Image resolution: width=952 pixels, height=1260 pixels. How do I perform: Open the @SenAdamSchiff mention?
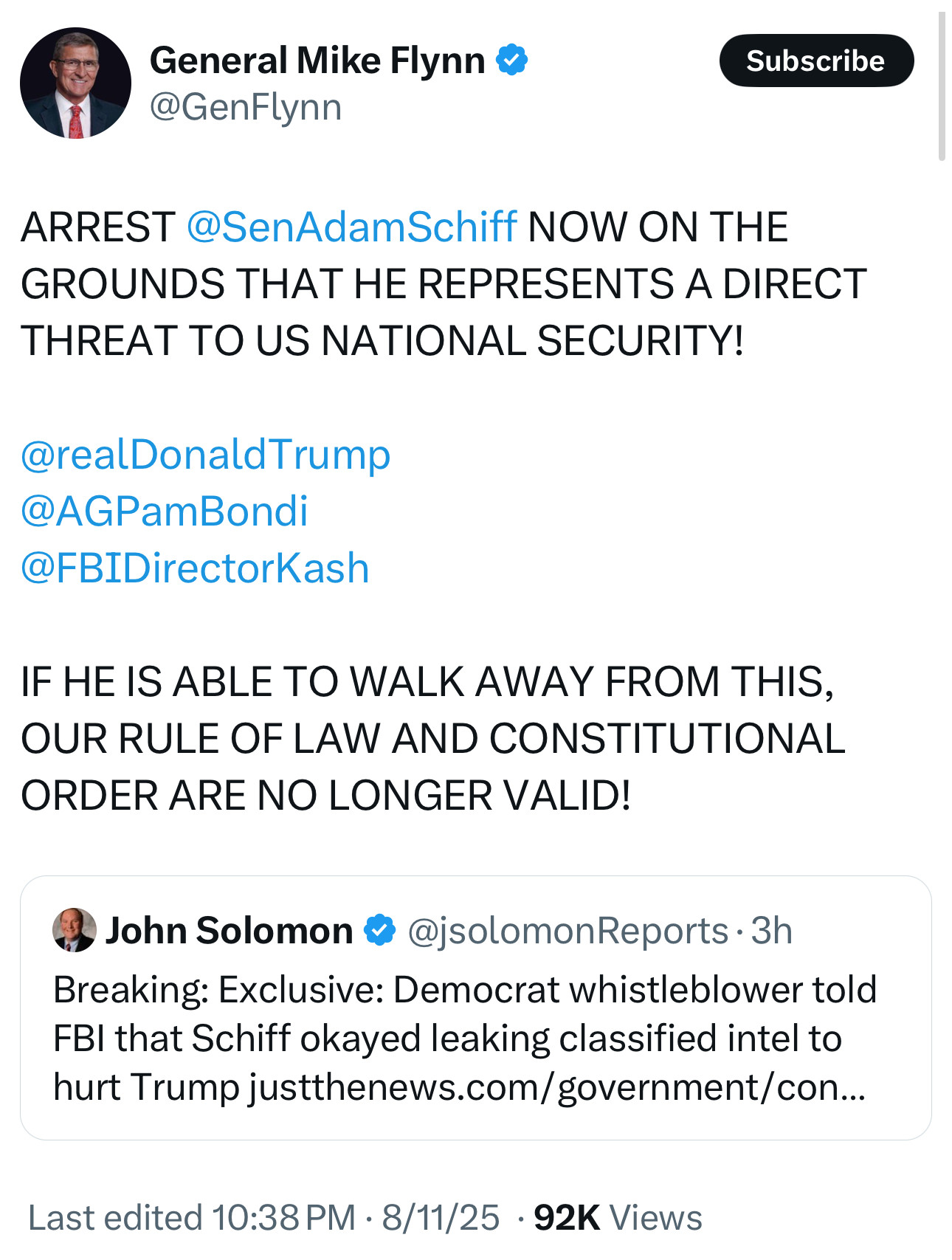click(351, 227)
